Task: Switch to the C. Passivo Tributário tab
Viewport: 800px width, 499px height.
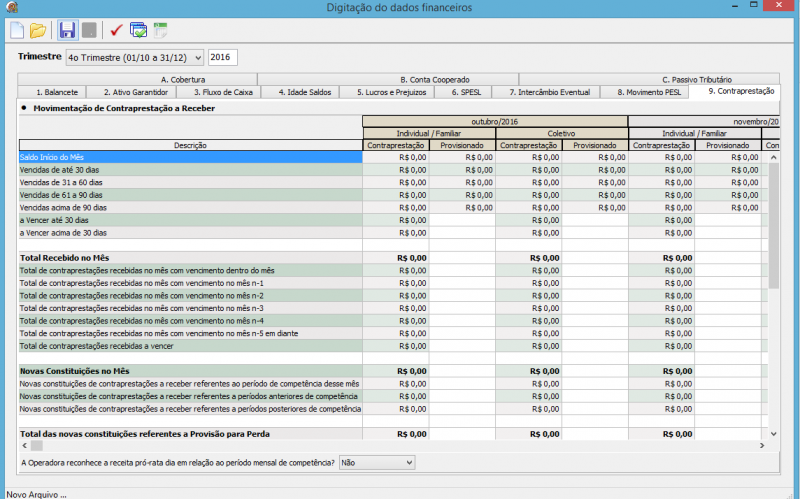Action: pos(649,80)
